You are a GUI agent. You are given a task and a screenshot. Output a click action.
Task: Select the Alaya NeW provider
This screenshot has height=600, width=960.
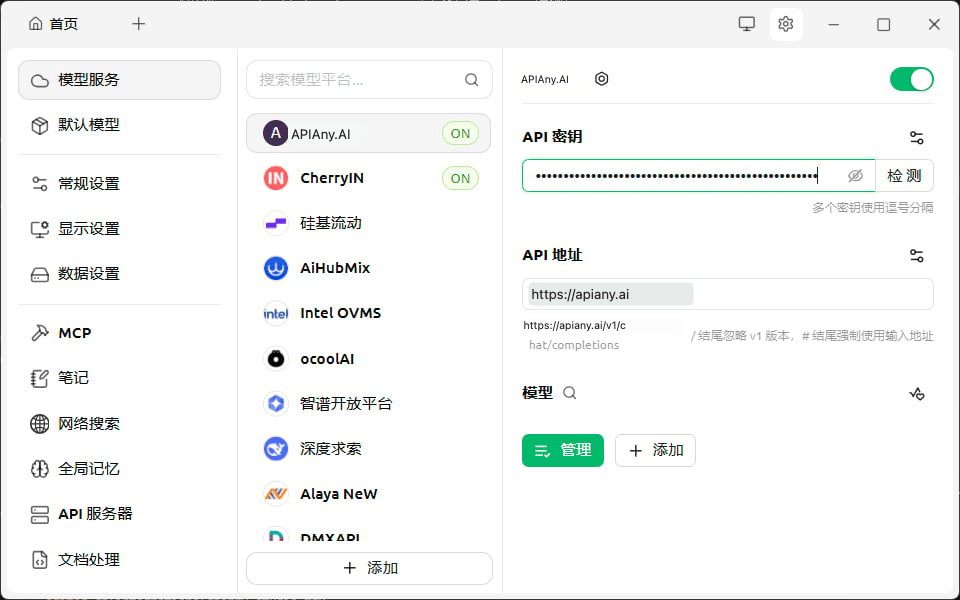369,494
